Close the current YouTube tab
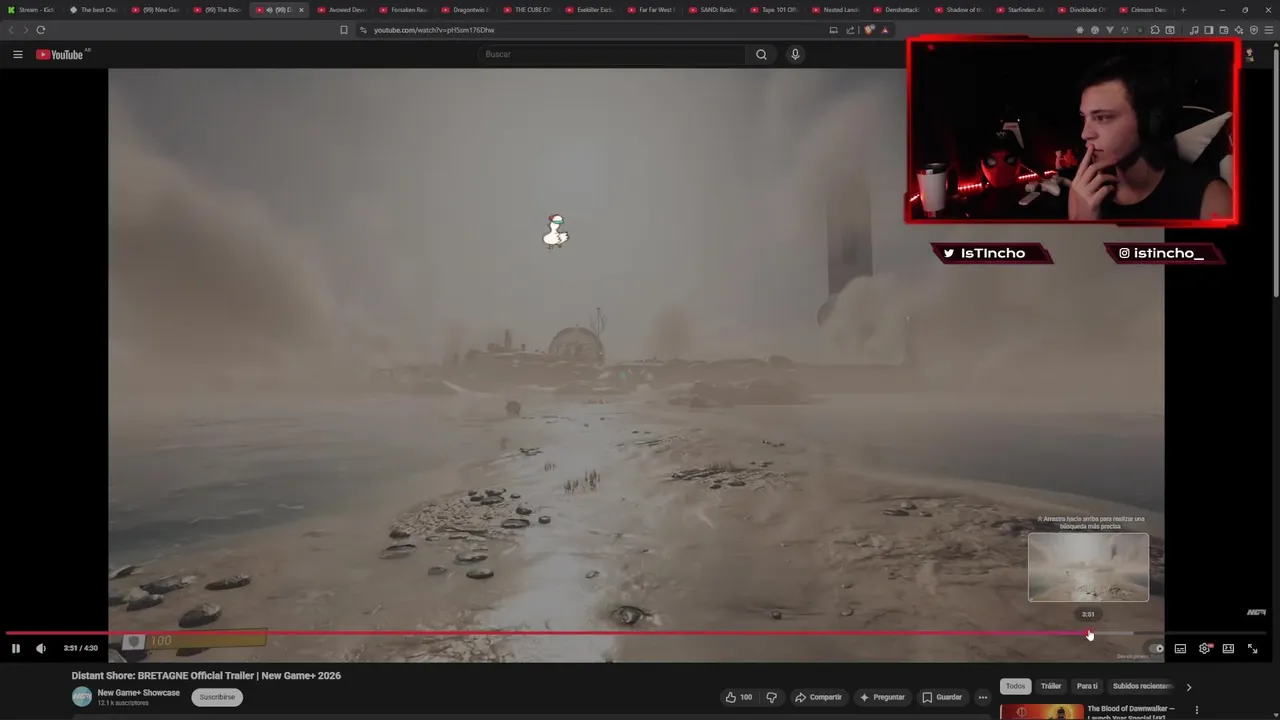1280x720 pixels. [301, 10]
